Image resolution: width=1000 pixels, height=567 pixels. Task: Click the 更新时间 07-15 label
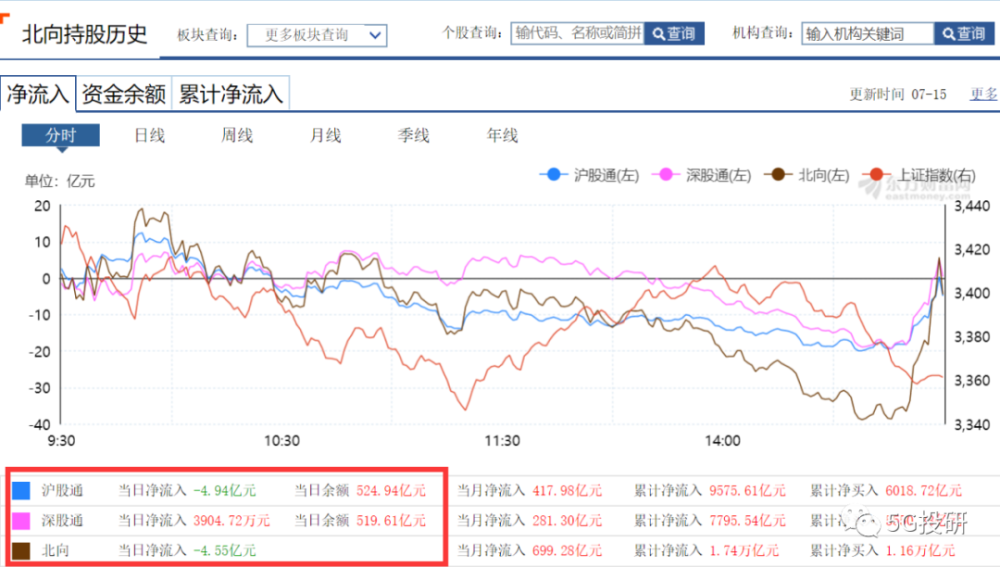pyautogui.click(x=898, y=94)
